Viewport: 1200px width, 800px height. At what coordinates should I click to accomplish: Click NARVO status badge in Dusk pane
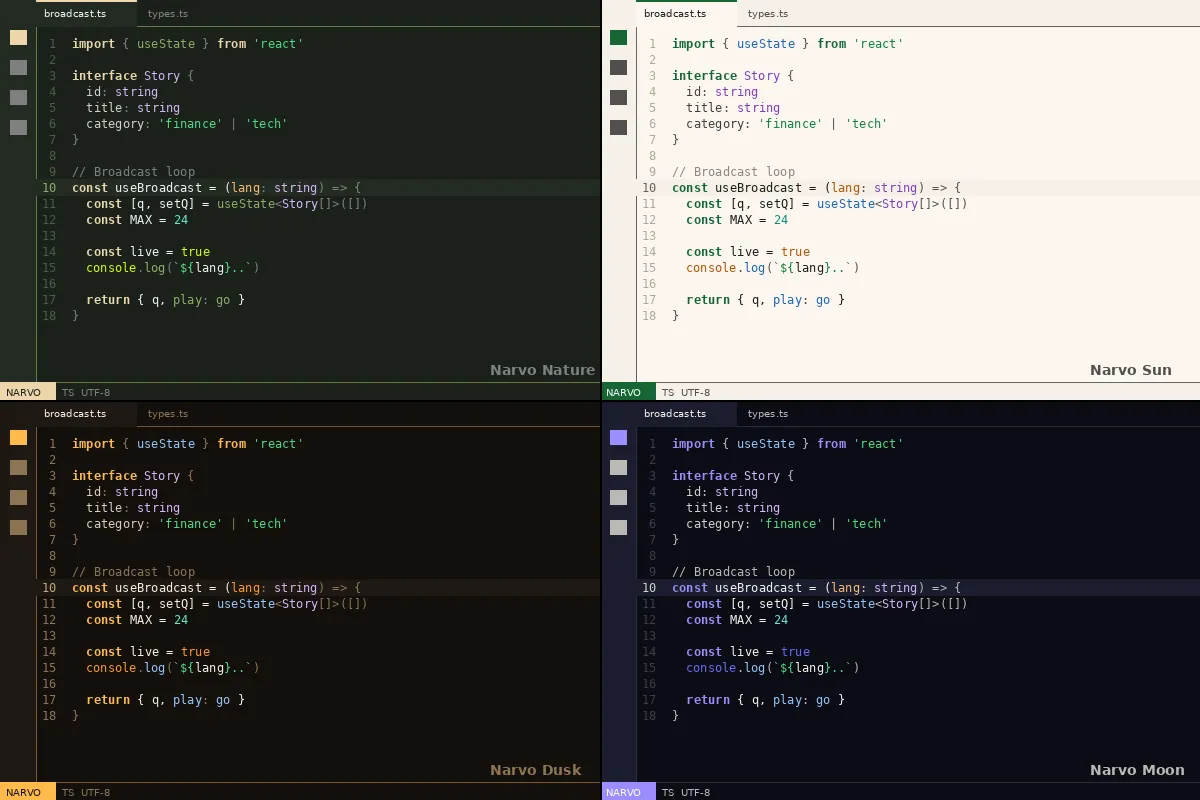click(28, 792)
